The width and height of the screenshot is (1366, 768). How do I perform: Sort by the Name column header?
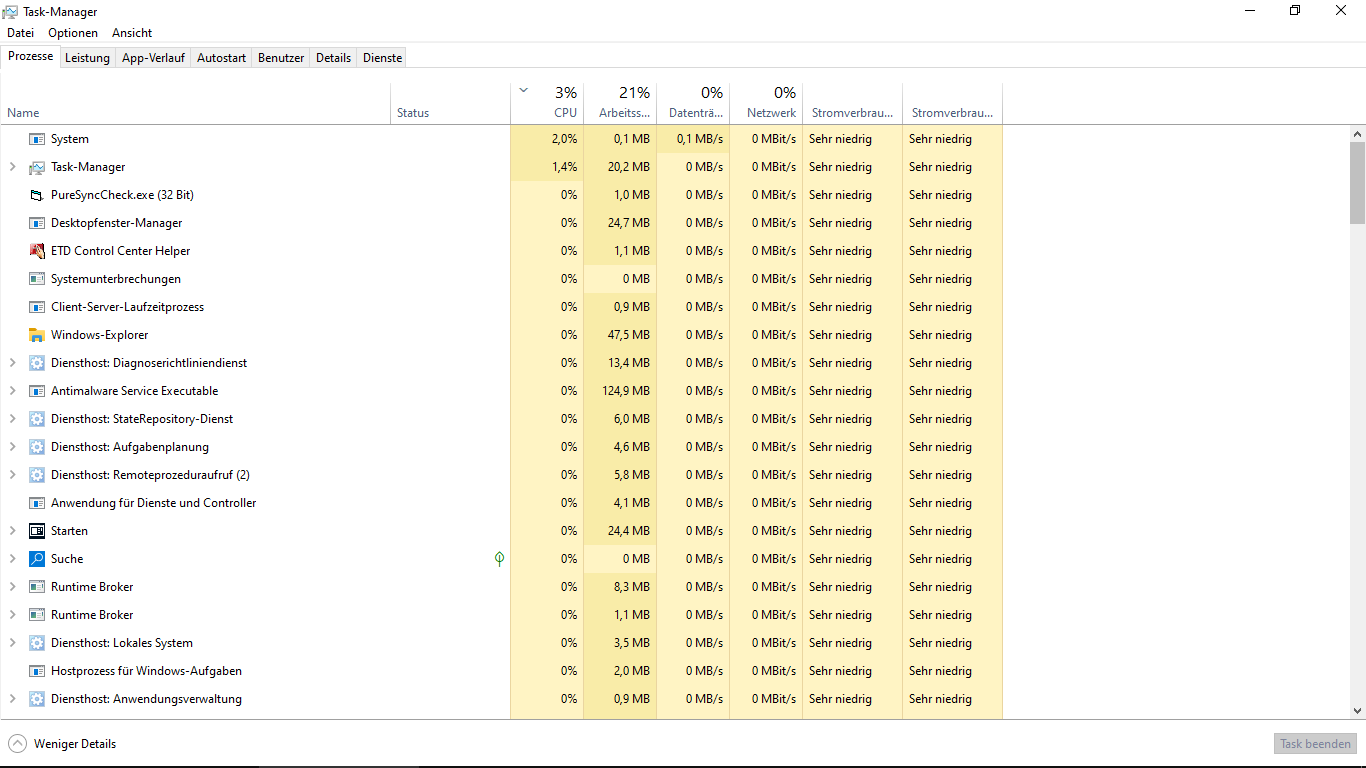tap(195, 103)
